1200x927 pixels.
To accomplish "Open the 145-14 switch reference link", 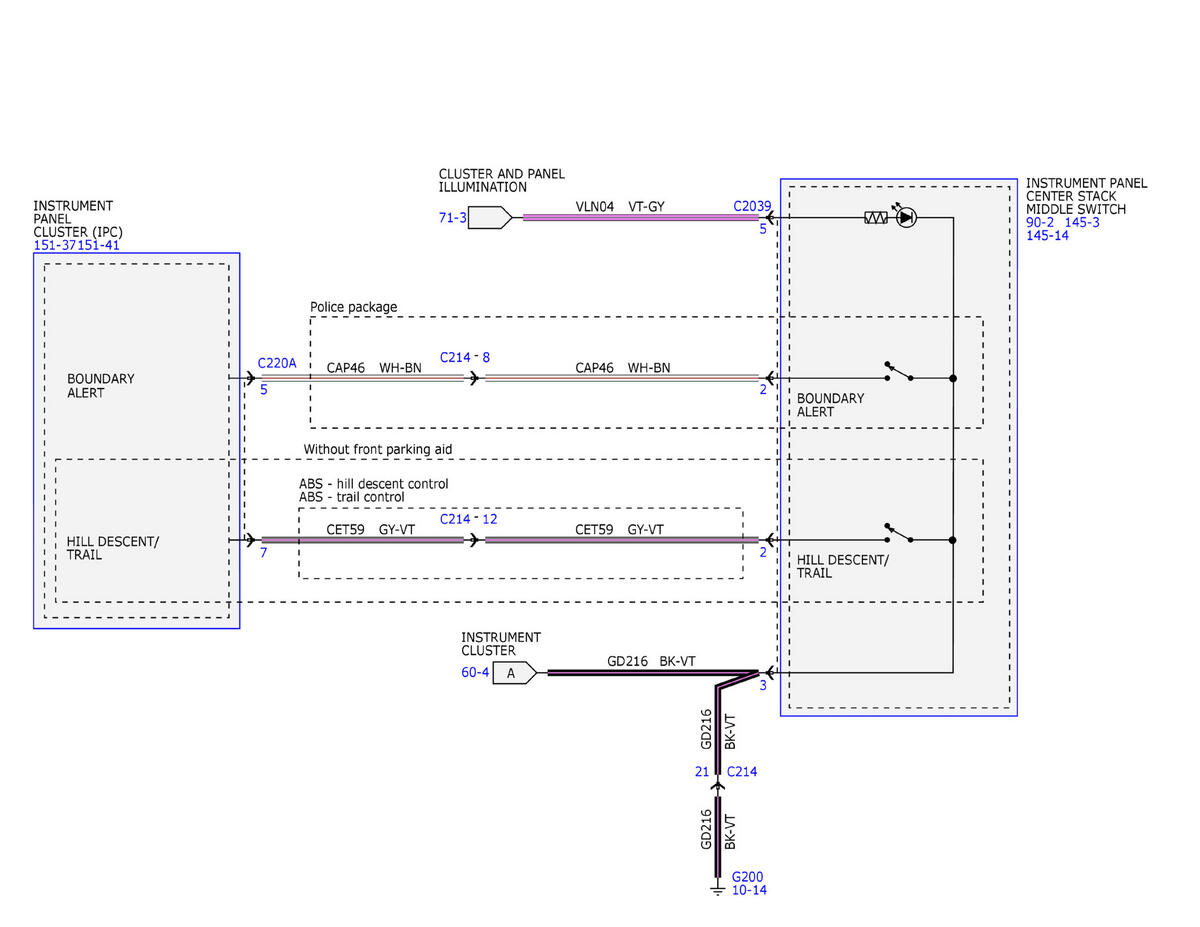I will [1047, 236].
